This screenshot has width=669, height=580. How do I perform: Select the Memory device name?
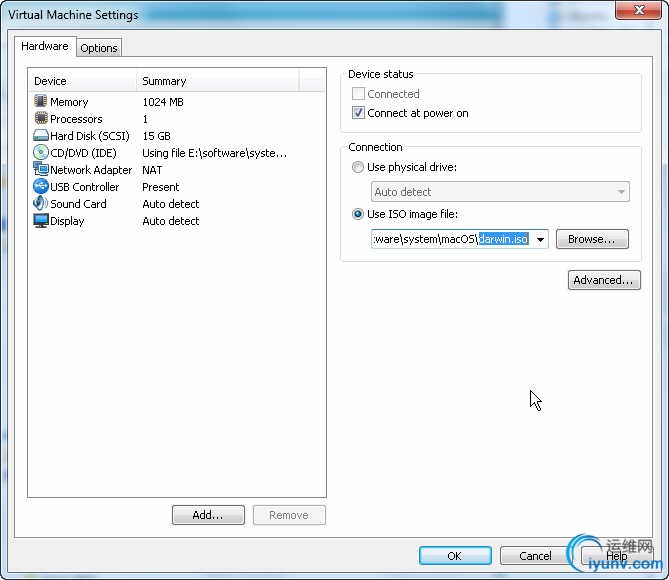point(69,102)
